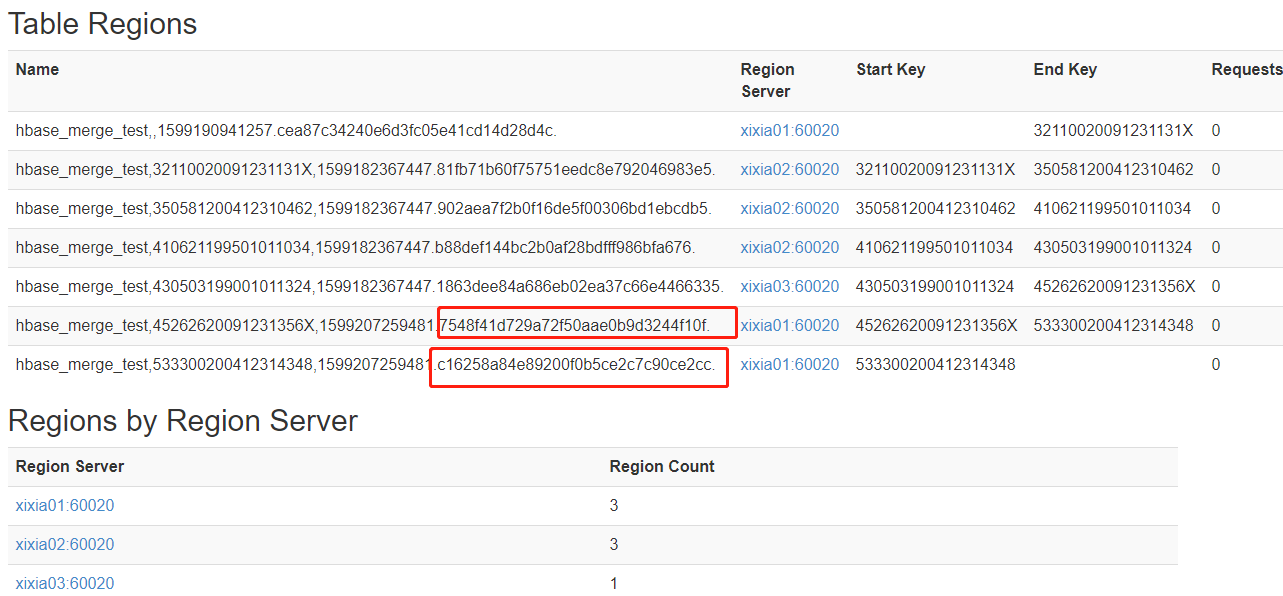Open xixia03:60020 in Regions by Region Server table
This screenshot has height=596, width=1283.
click(65, 584)
